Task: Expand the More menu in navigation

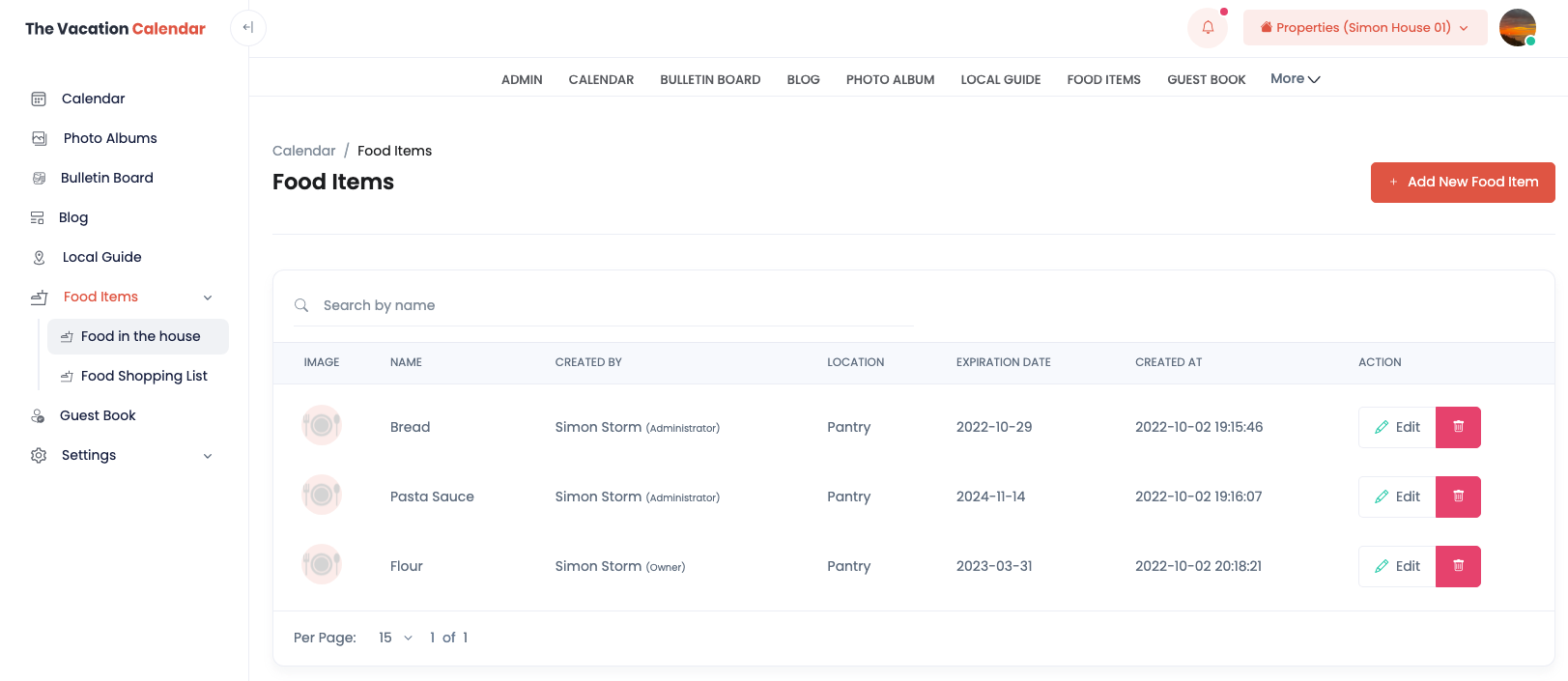Action: click(1295, 79)
